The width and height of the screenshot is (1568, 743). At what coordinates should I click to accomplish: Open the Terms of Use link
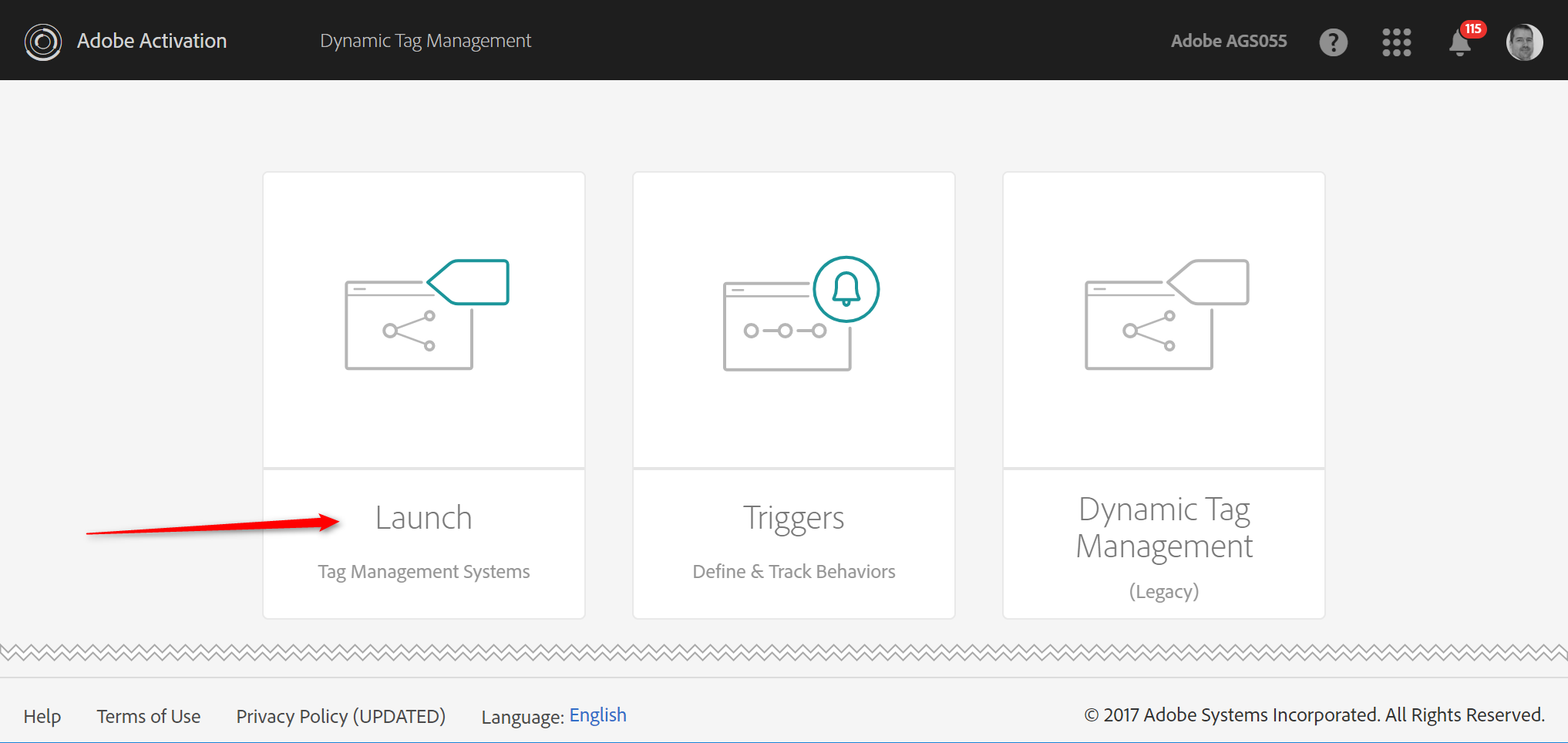(148, 716)
